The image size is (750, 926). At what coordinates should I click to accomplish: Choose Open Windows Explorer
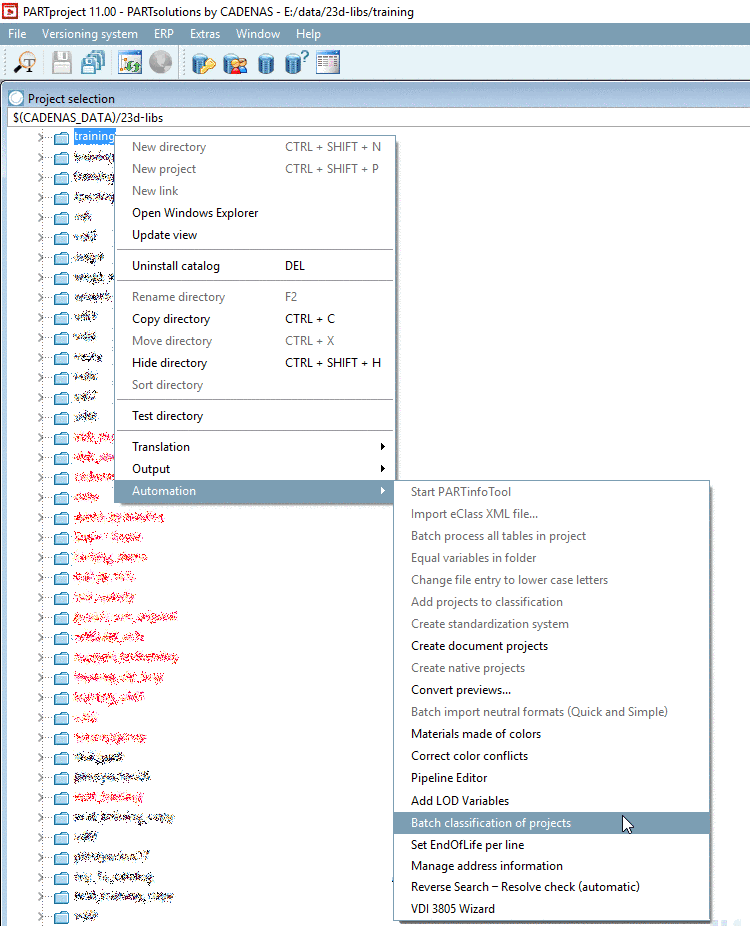[256, 213]
